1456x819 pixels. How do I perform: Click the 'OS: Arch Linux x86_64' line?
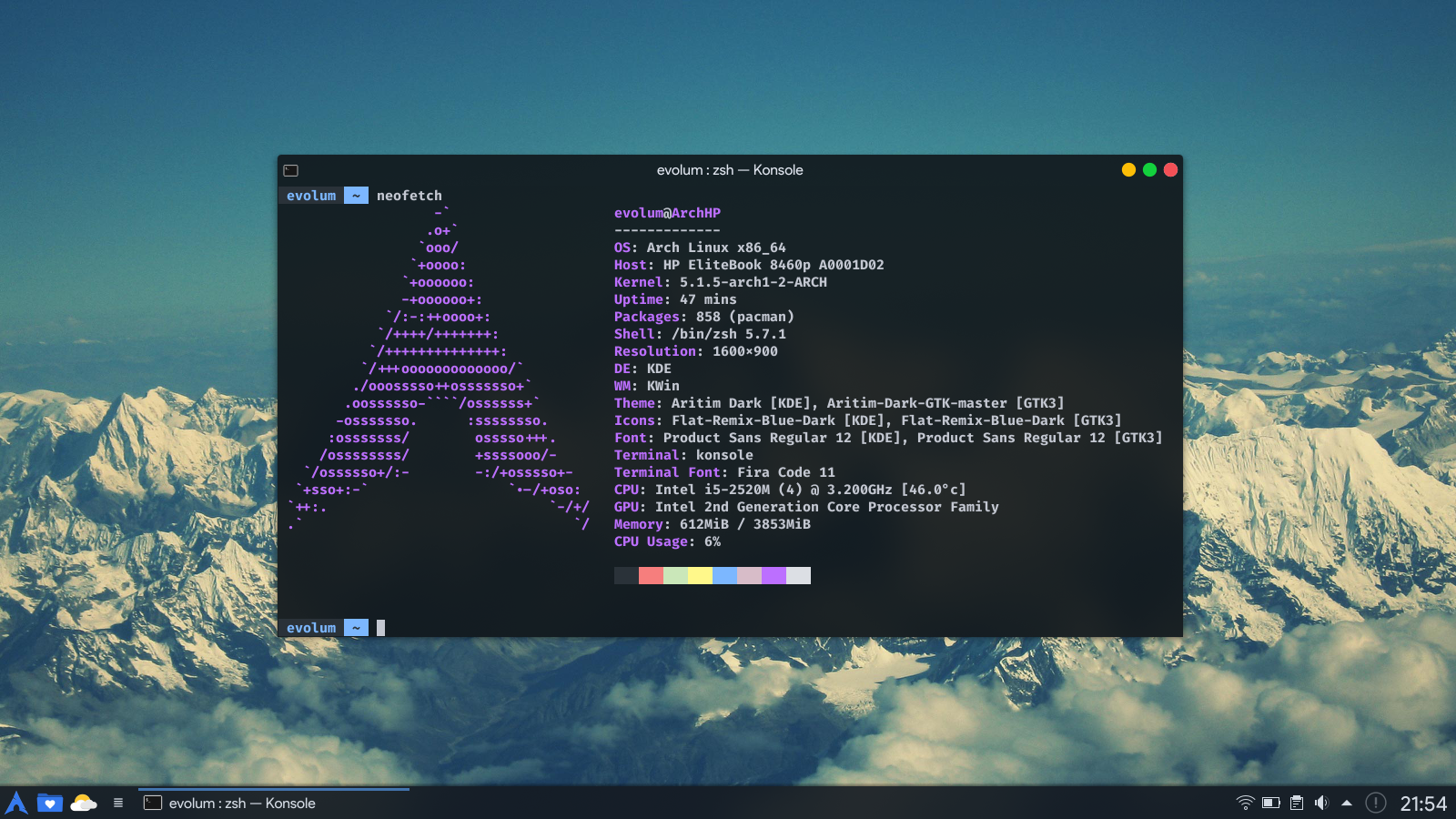(x=700, y=248)
